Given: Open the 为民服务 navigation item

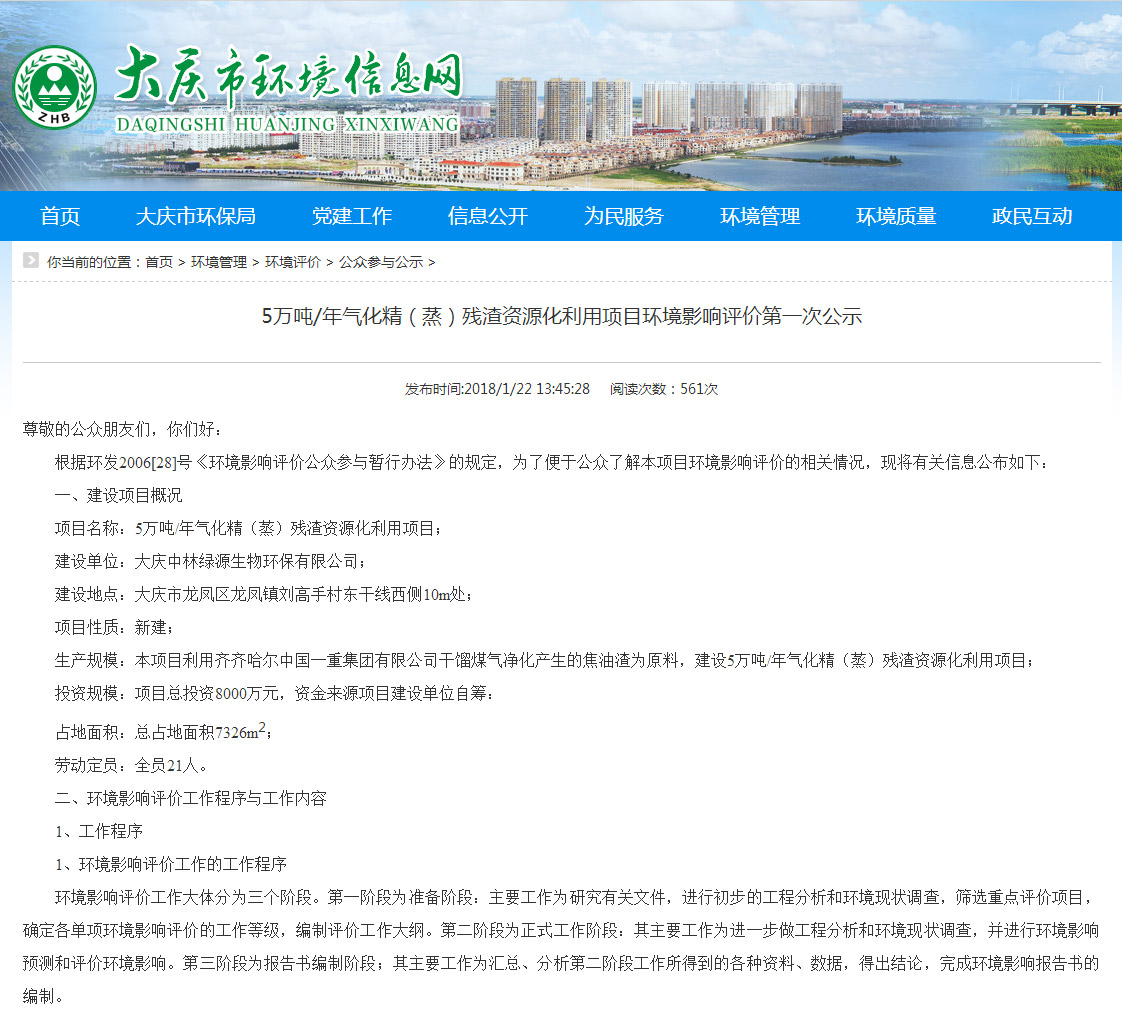Looking at the screenshot, I should [624, 216].
